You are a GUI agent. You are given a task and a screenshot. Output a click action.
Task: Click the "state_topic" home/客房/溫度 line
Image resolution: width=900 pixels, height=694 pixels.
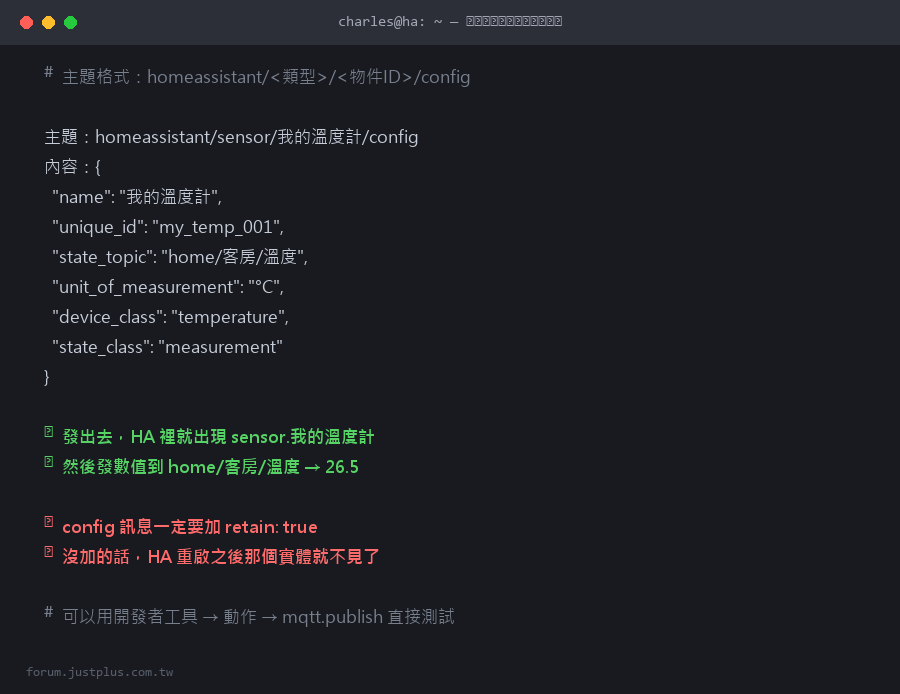pyautogui.click(x=180, y=257)
